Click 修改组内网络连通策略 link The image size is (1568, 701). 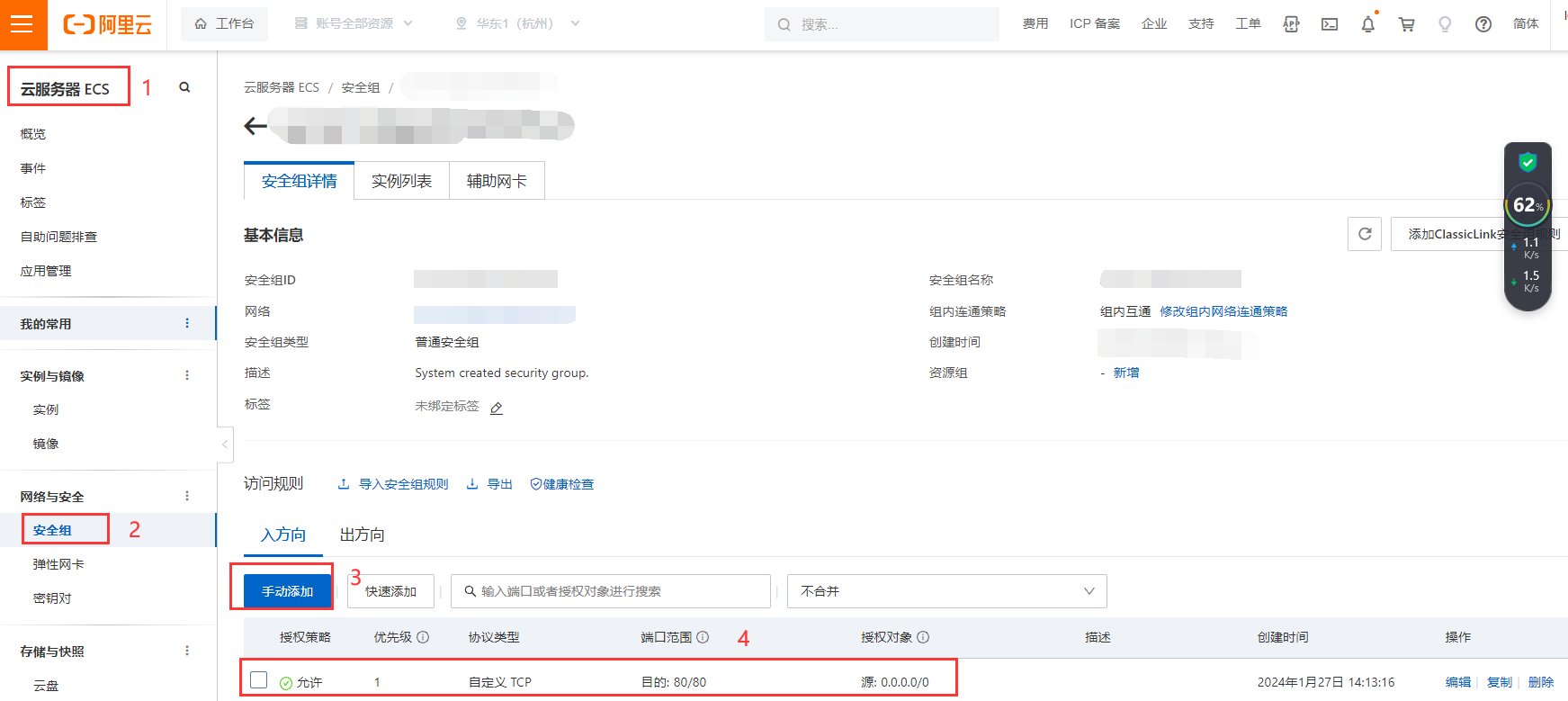[x=1223, y=311]
